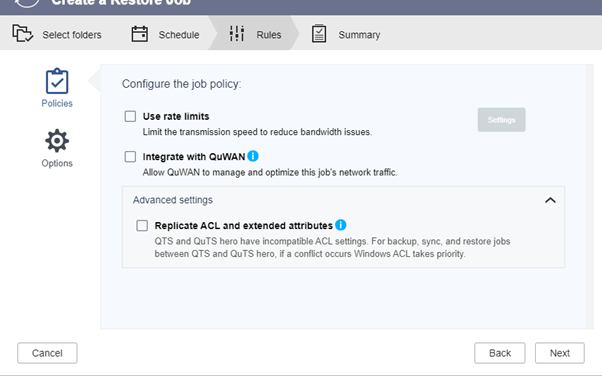Switch to the Schedule step label

coord(179,35)
